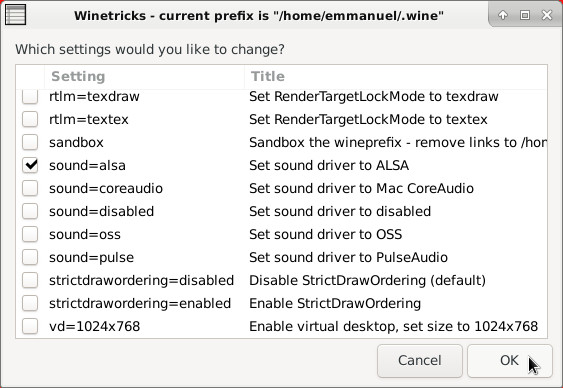
Task: Click the Cancel button
Action: pyautogui.click(x=420, y=360)
